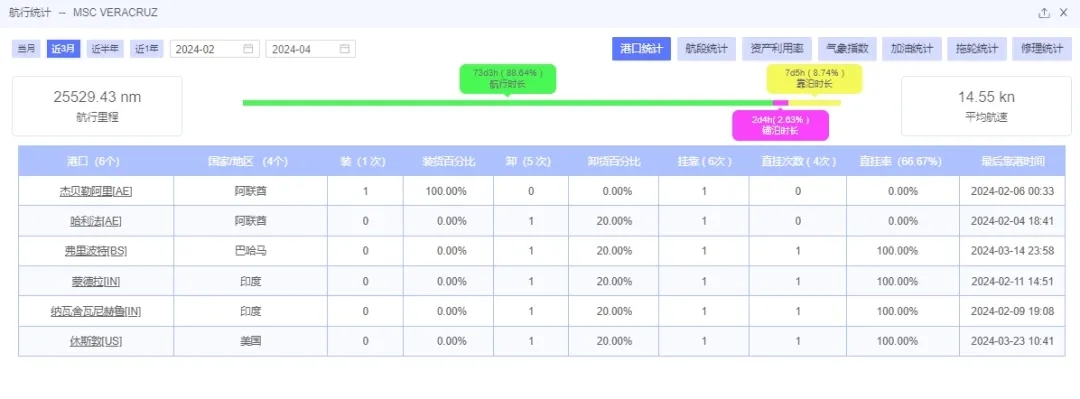Select the 近半年 time range option
The width and height of the screenshot is (1080, 399).
105,49
